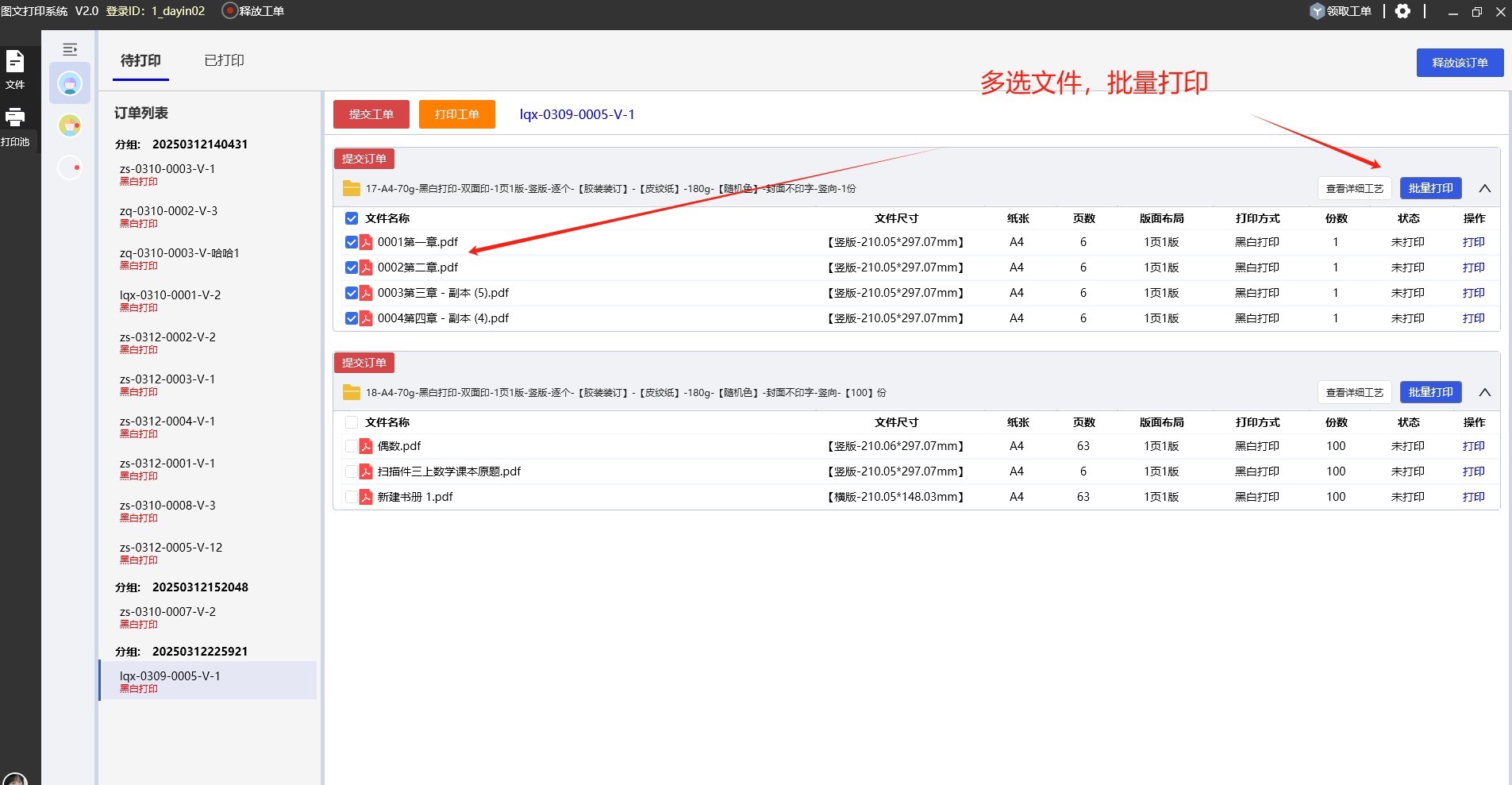
Task: Click the settings gear icon
Action: (1403, 11)
